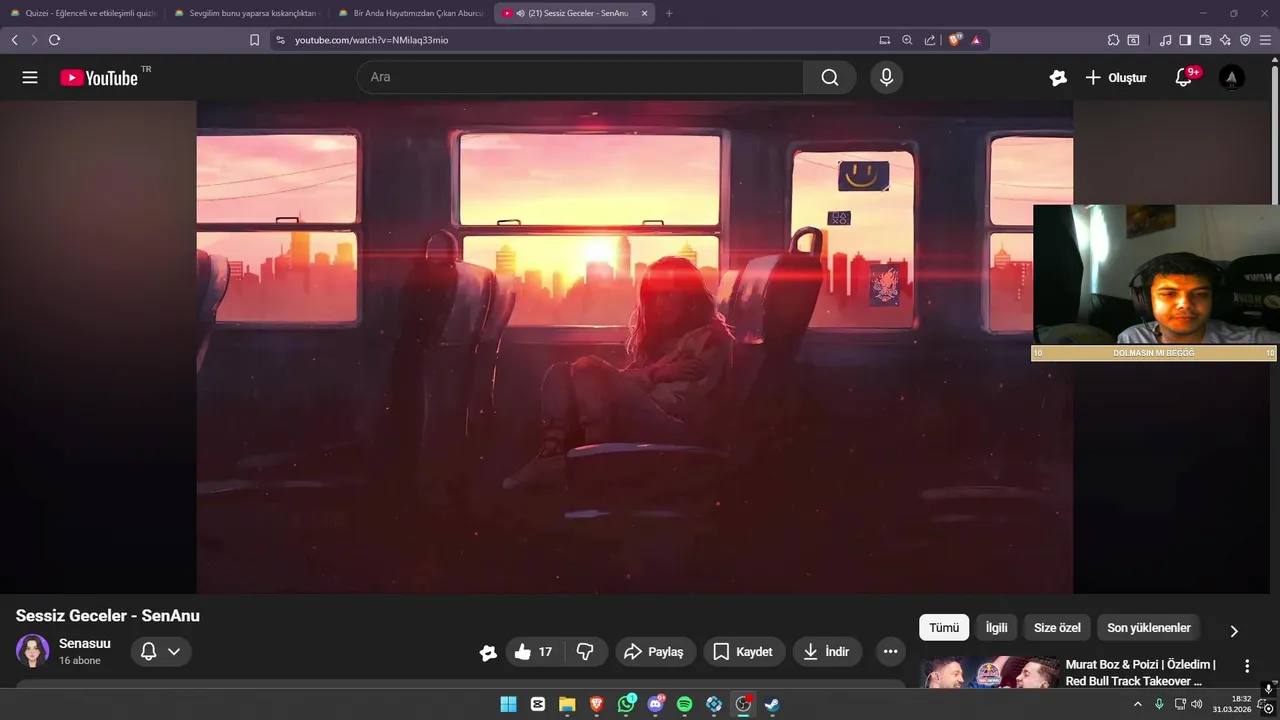Open Steam from the taskbar
The height and width of the screenshot is (720, 1280).
coord(772,704)
